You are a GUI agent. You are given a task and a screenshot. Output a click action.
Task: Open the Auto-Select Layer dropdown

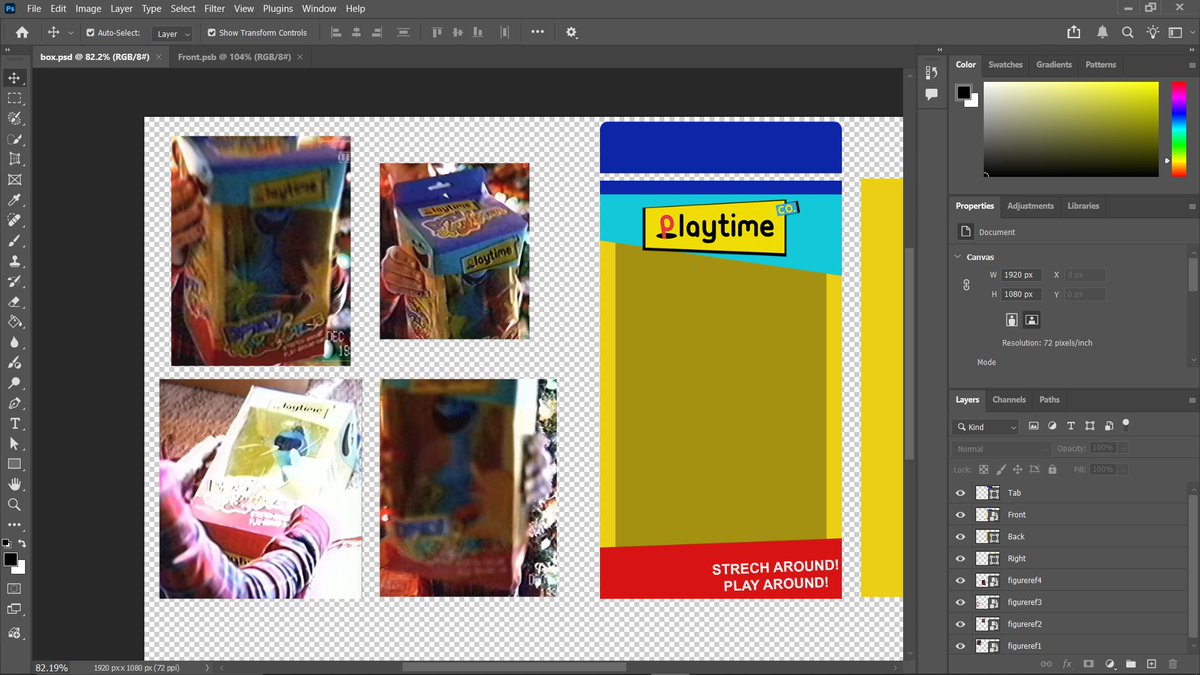173,33
